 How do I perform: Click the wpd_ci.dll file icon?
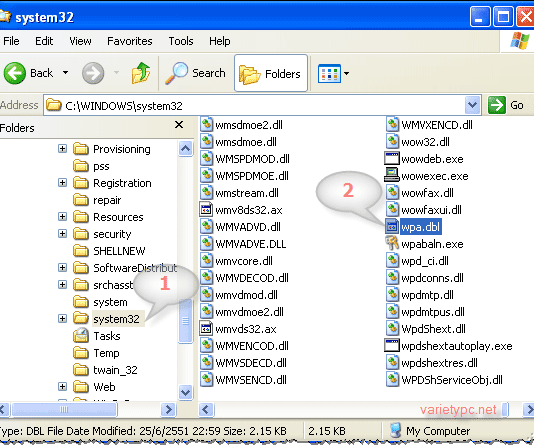click(x=392, y=261)
